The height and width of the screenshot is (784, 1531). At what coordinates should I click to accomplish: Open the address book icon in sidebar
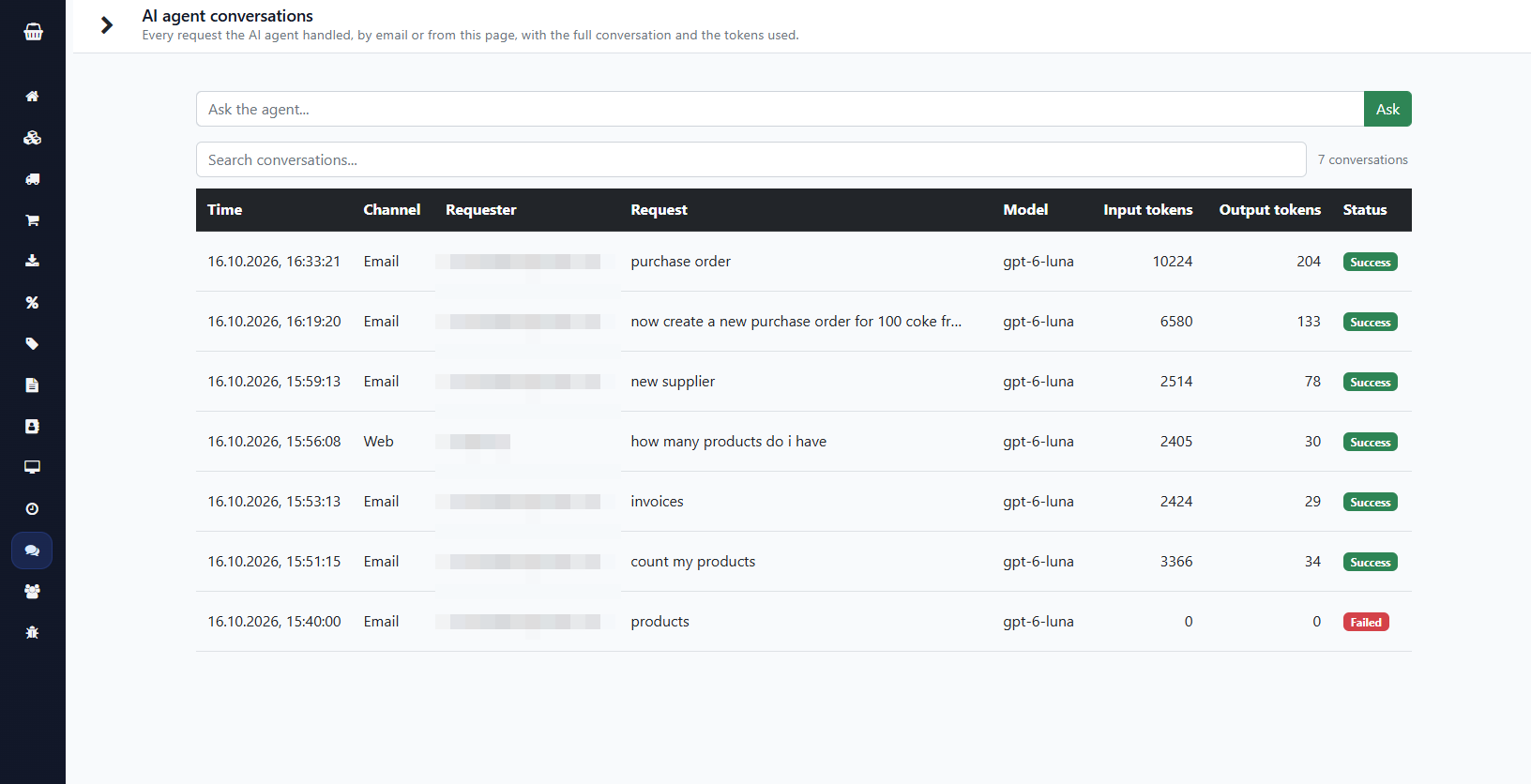click(32, 426)
